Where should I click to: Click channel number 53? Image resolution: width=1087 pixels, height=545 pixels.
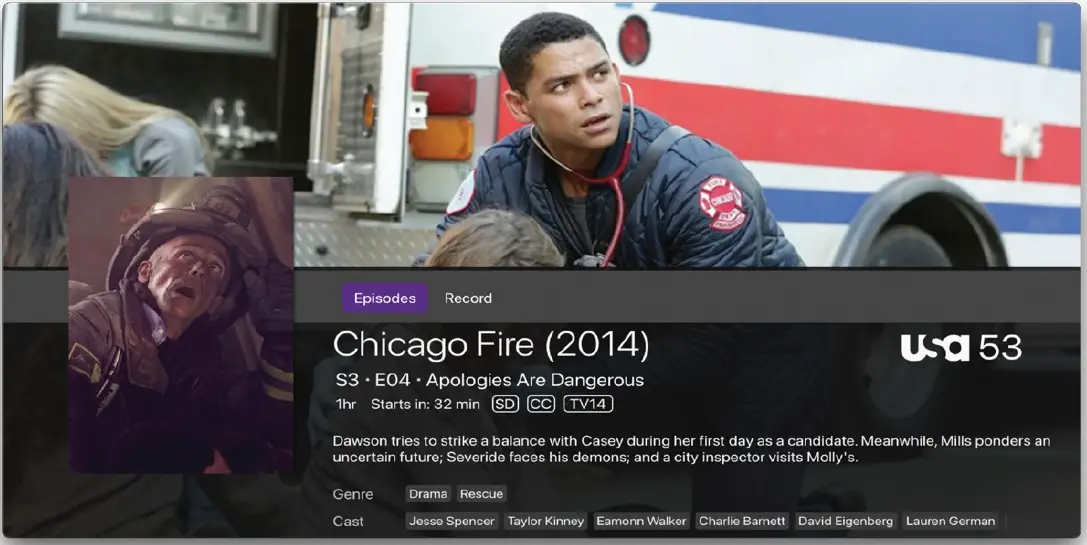(1000, 347)
